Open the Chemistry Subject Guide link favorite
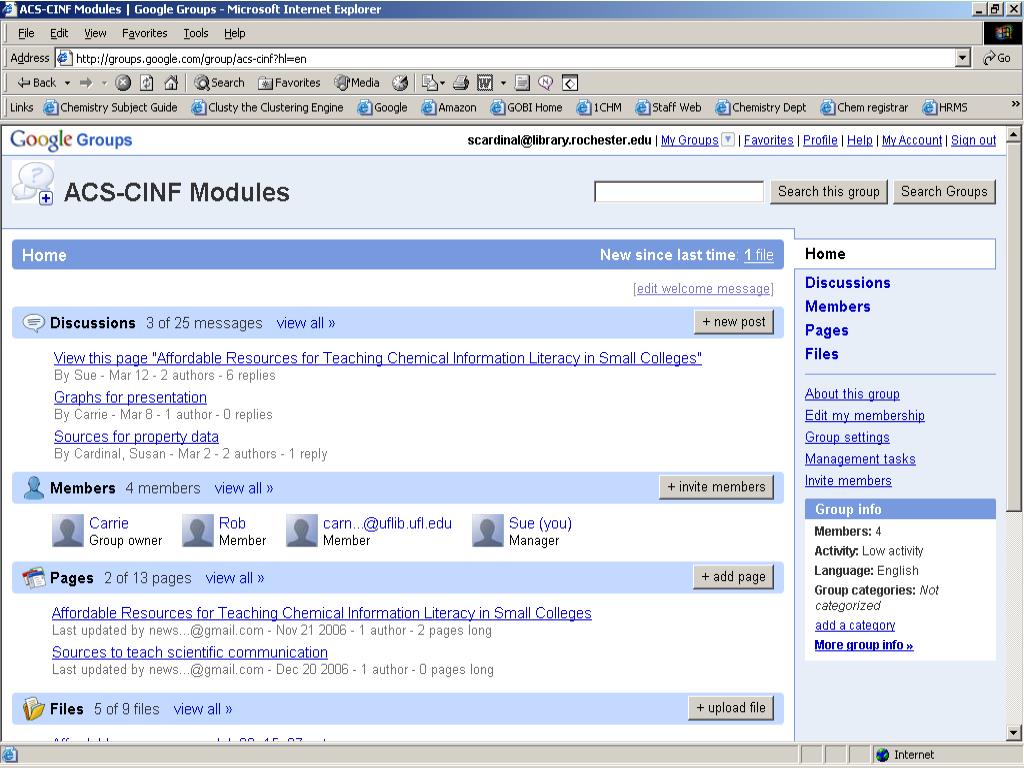This screenshot has width=1024, height=768. click(110, 108)
